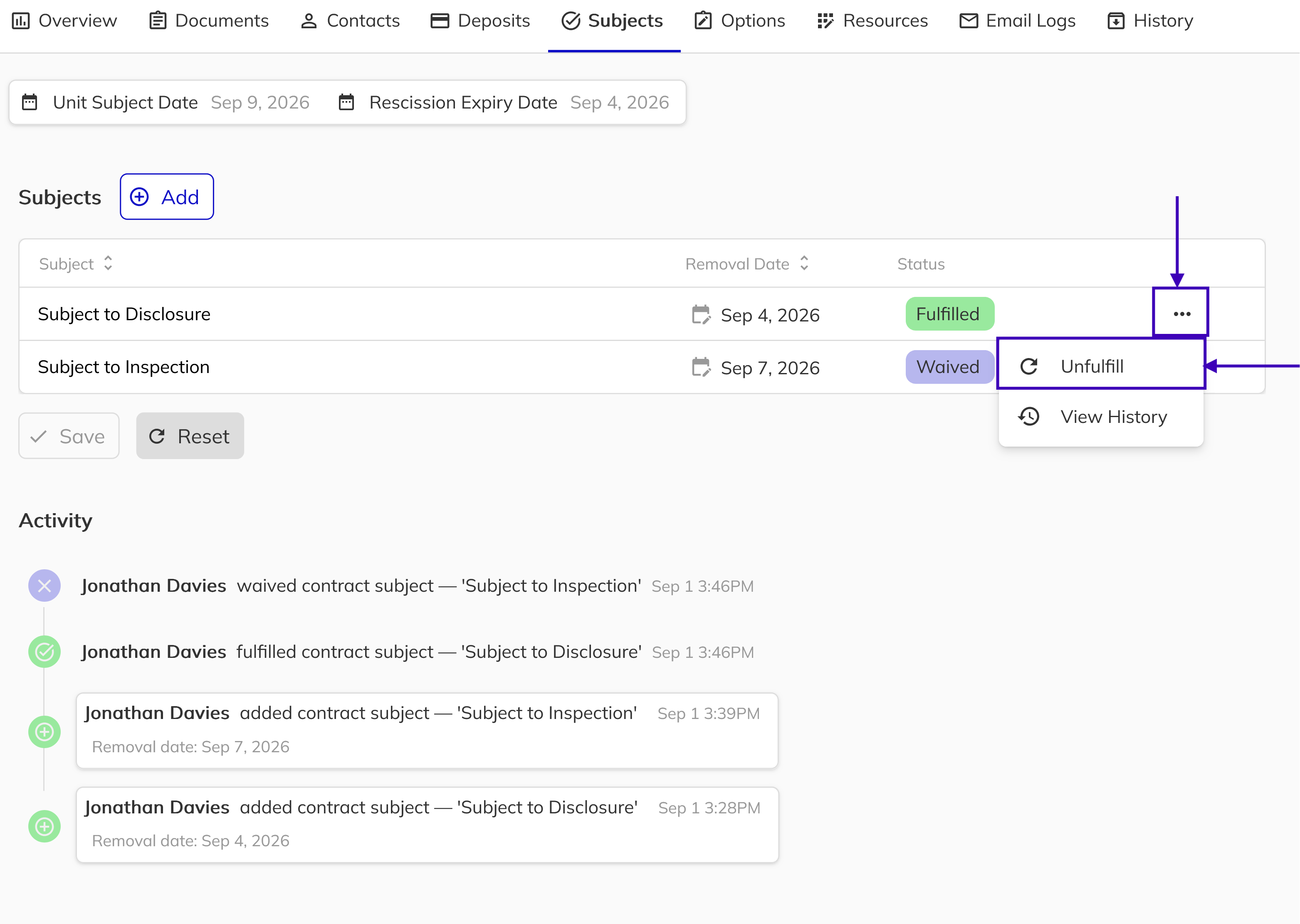Click the Activity section heading
1300x924 pixels.
pyautogui.click(x=56, y=521)
